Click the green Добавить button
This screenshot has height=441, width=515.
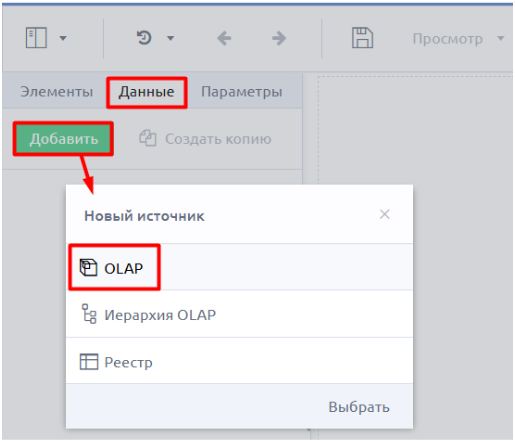click(x=63, y=139)
